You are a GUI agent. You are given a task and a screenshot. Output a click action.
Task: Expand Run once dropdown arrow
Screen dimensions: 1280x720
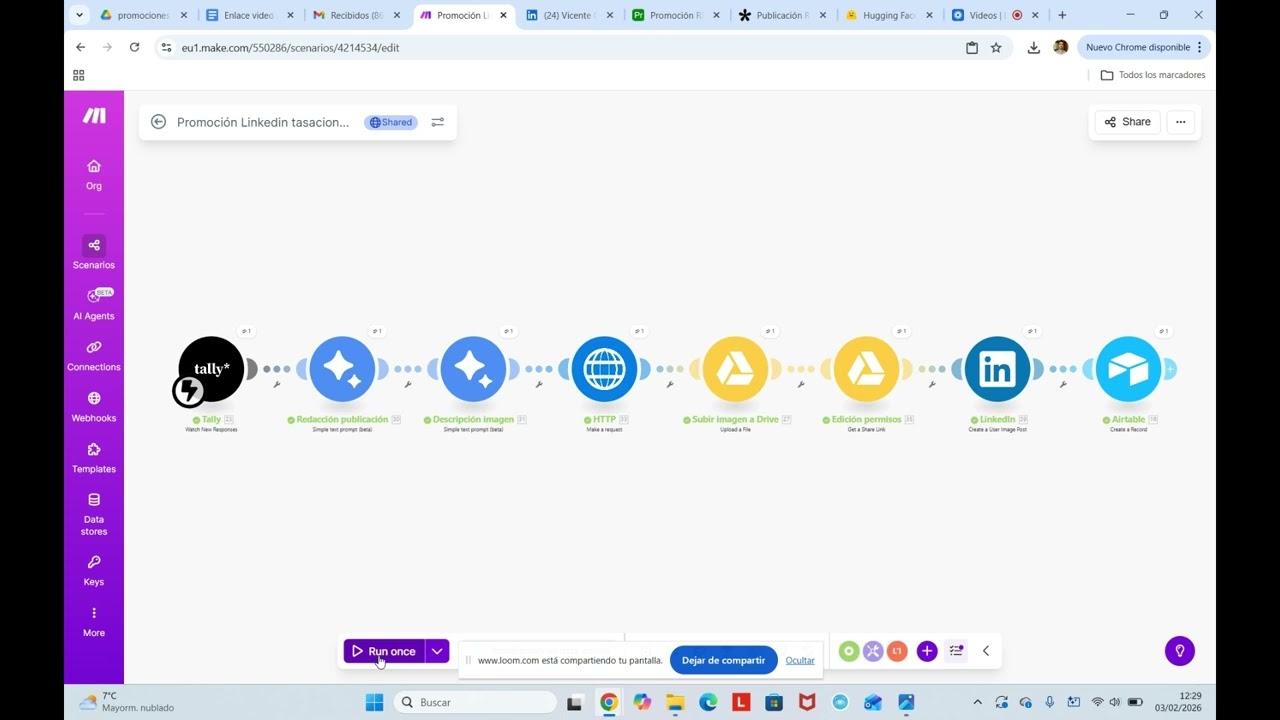tap(437, 651)
